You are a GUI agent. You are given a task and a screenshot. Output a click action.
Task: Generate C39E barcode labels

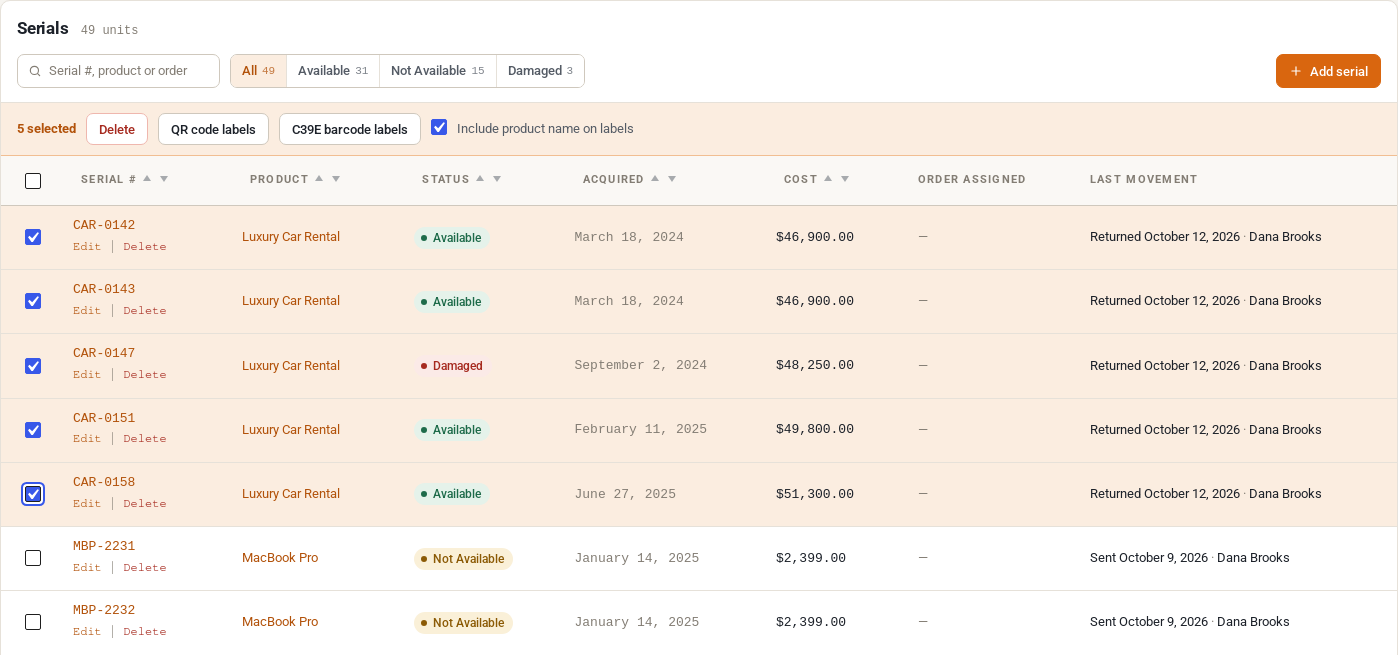[x=350, y=129]
